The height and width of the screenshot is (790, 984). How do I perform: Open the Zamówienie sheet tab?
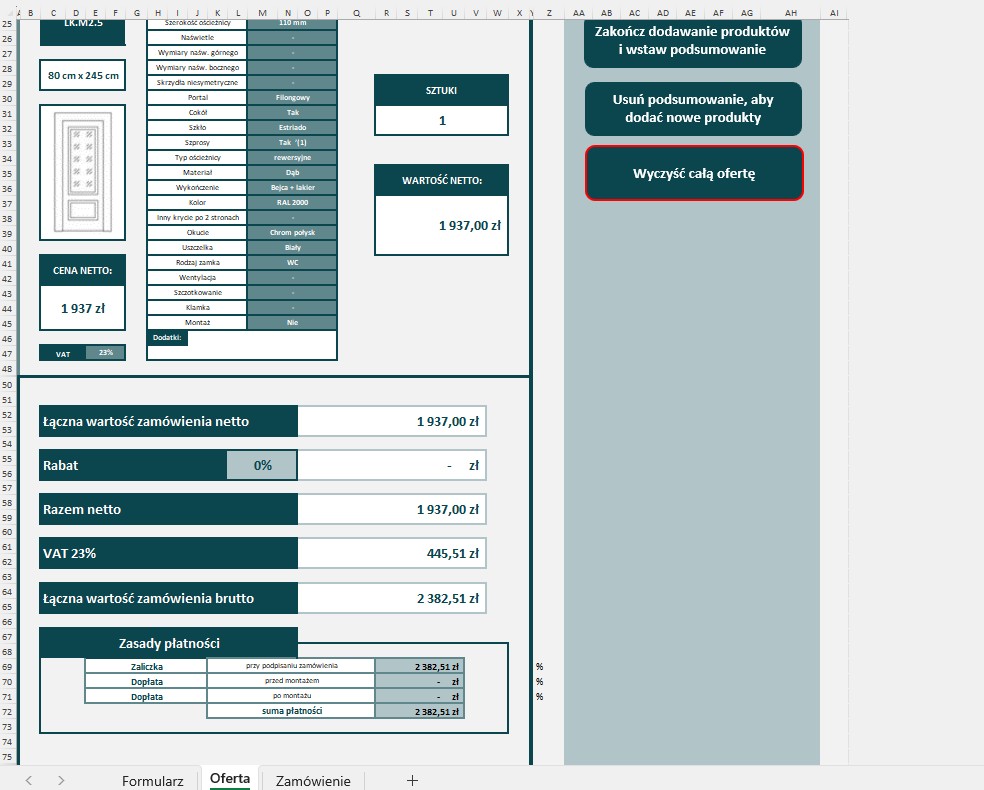(313, 781)
